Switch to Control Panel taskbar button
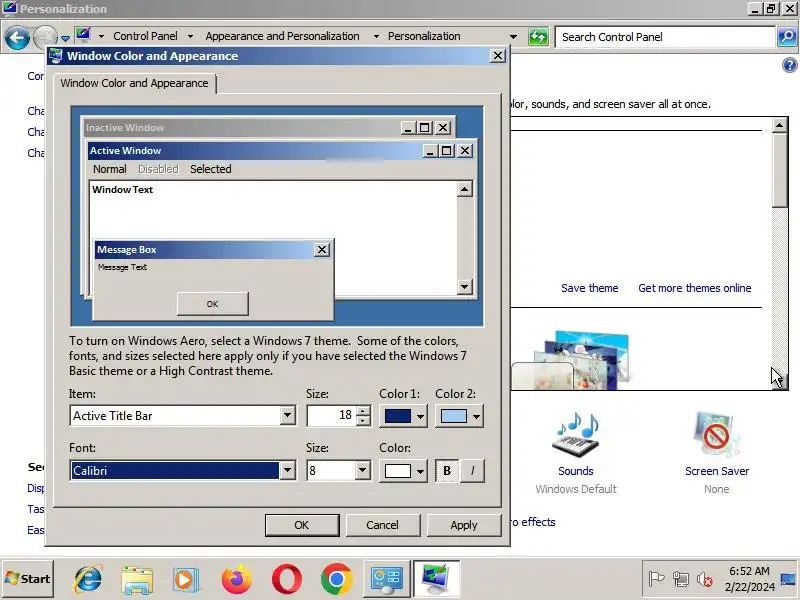This screenshot has height=600, width=800. point(386,579)
